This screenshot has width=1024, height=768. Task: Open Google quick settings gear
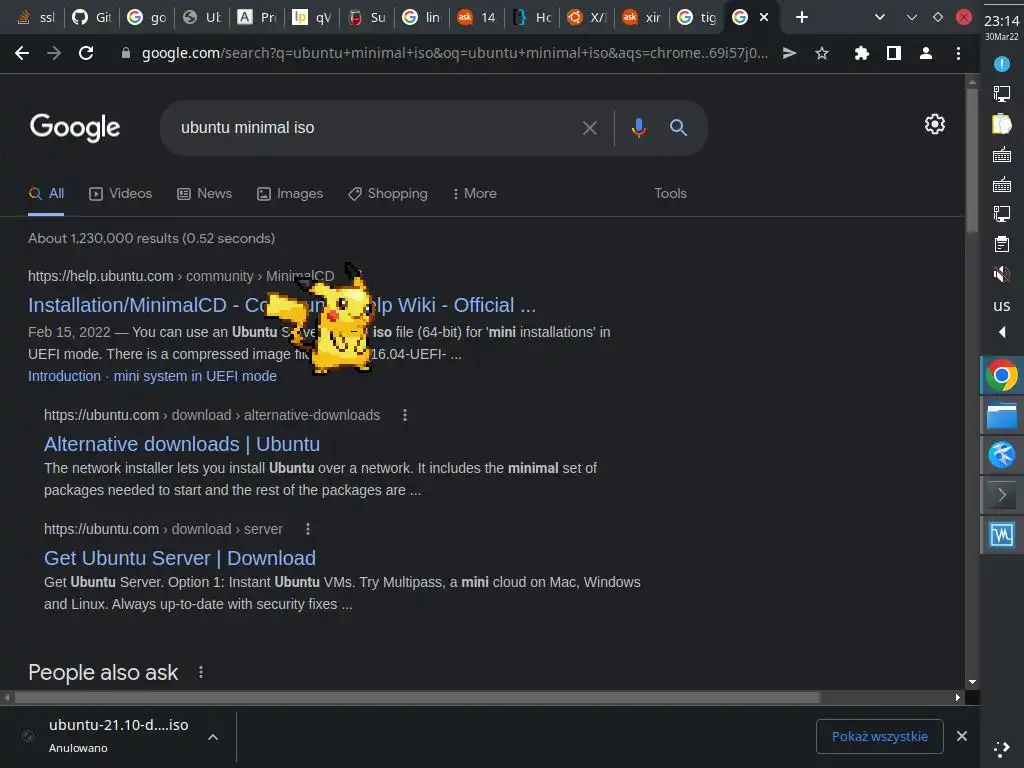point(935,124)
